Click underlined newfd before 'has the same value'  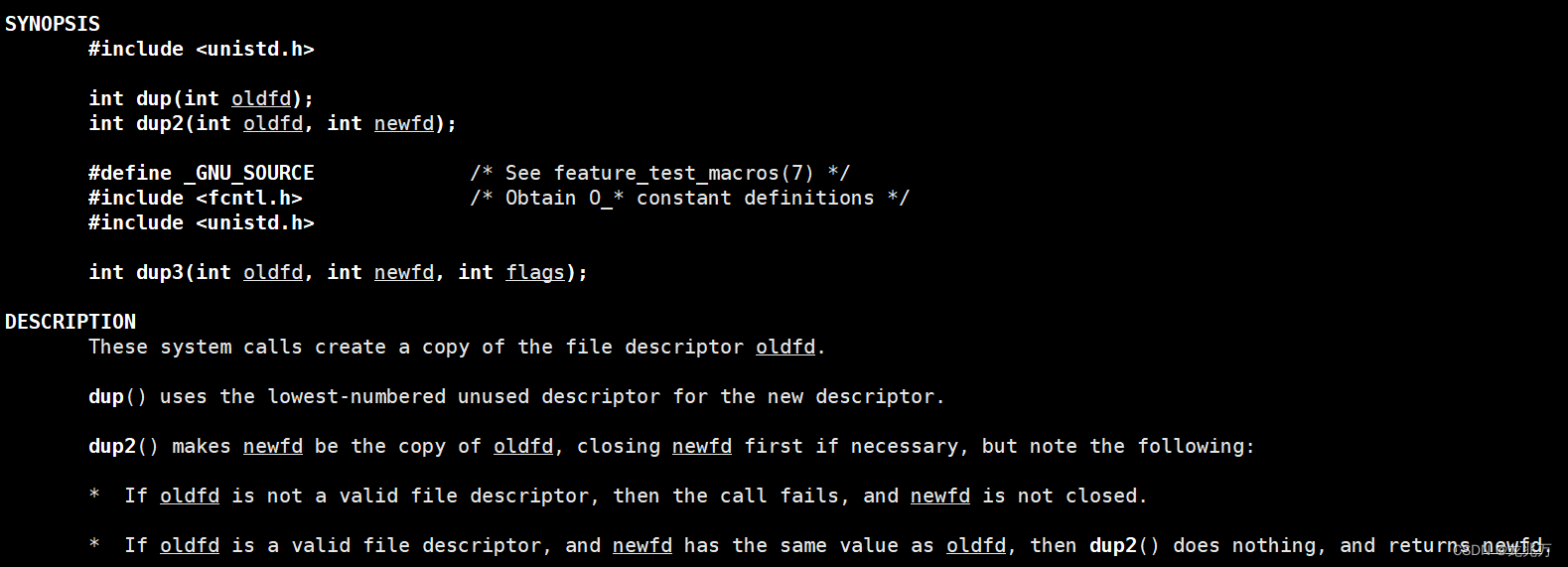tap(642, 545)
